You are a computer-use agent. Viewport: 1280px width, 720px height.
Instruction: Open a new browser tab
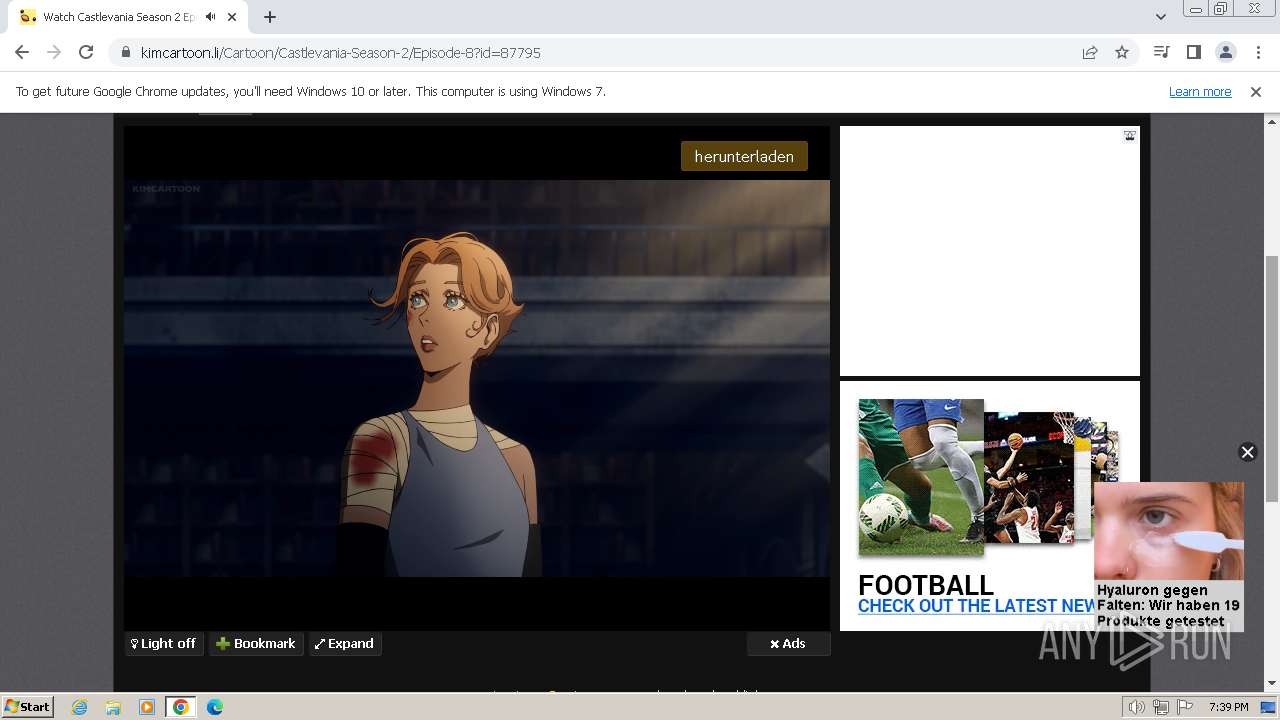[x=270, y=17]
